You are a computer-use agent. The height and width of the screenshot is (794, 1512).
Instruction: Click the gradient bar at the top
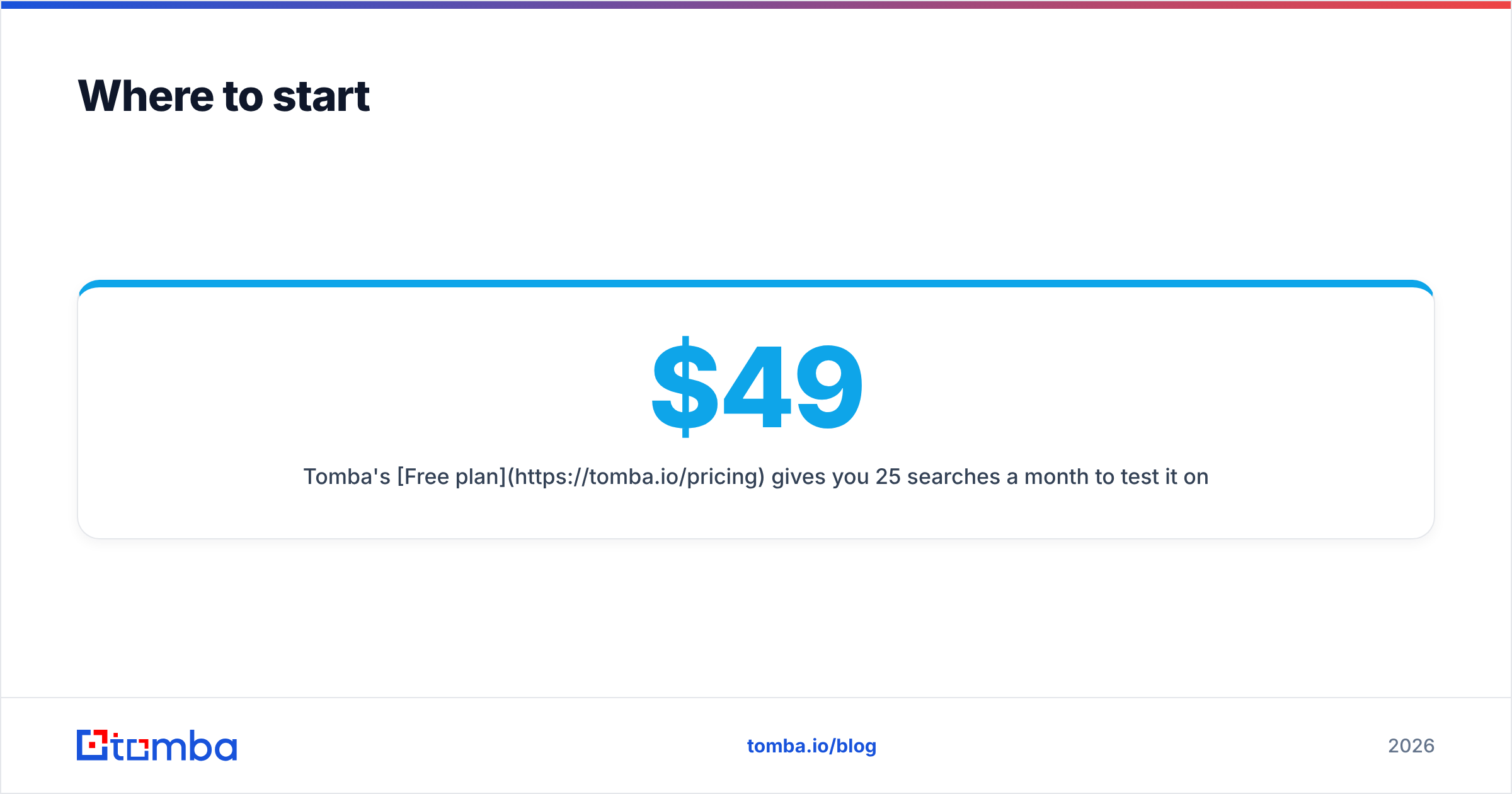click(756, 4)
